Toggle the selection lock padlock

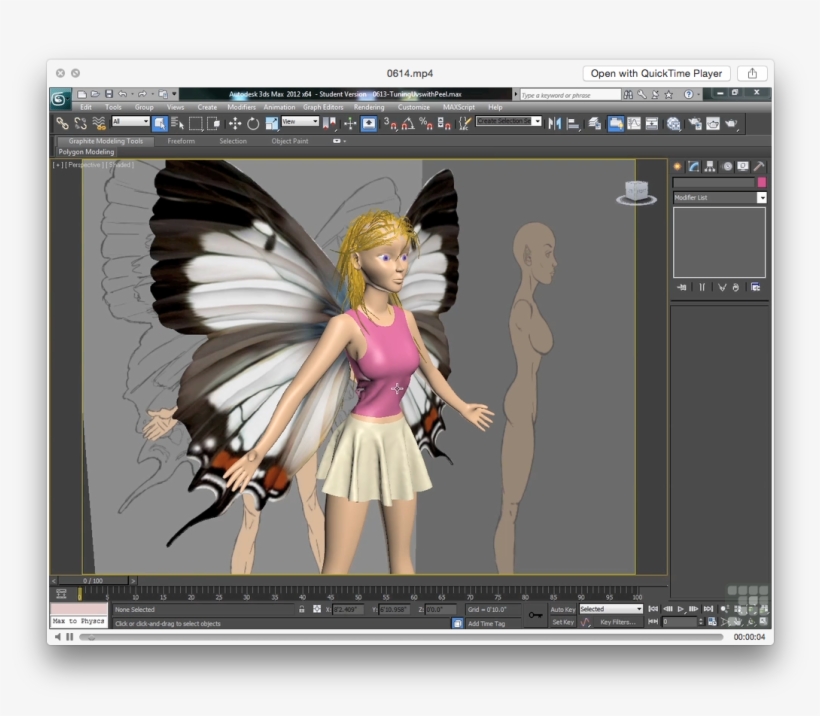tap(302, 608)
